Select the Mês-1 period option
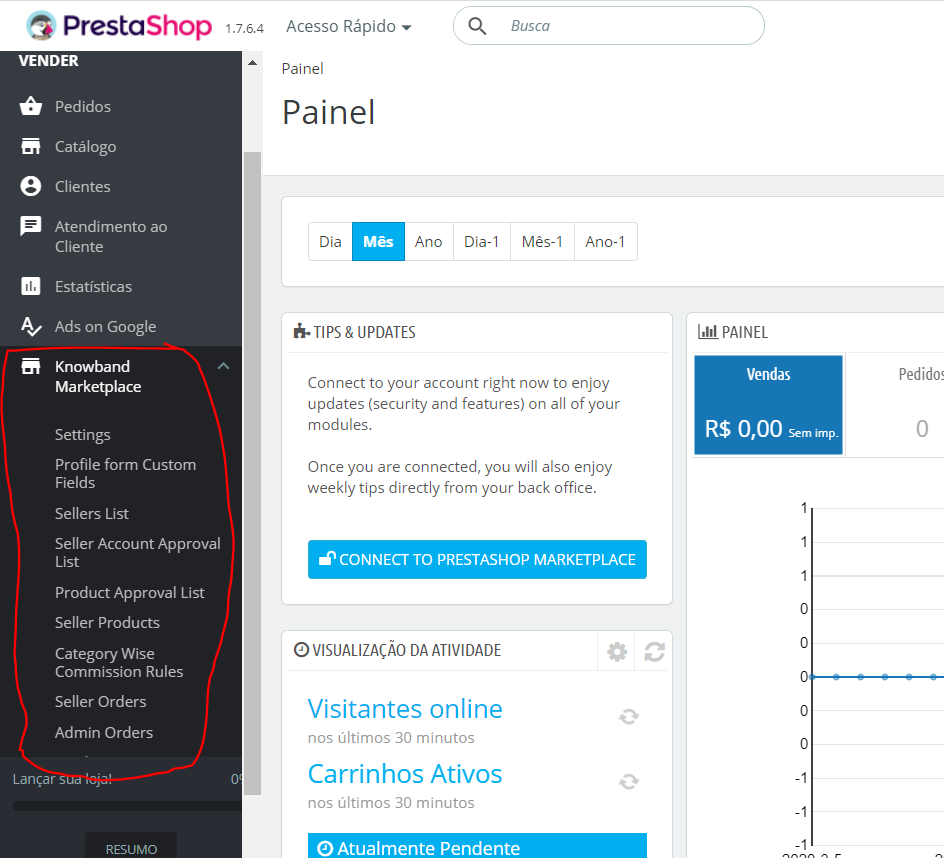Image resolution: width=944 pixels, height=858 pixels. click(x=542, y=242)
